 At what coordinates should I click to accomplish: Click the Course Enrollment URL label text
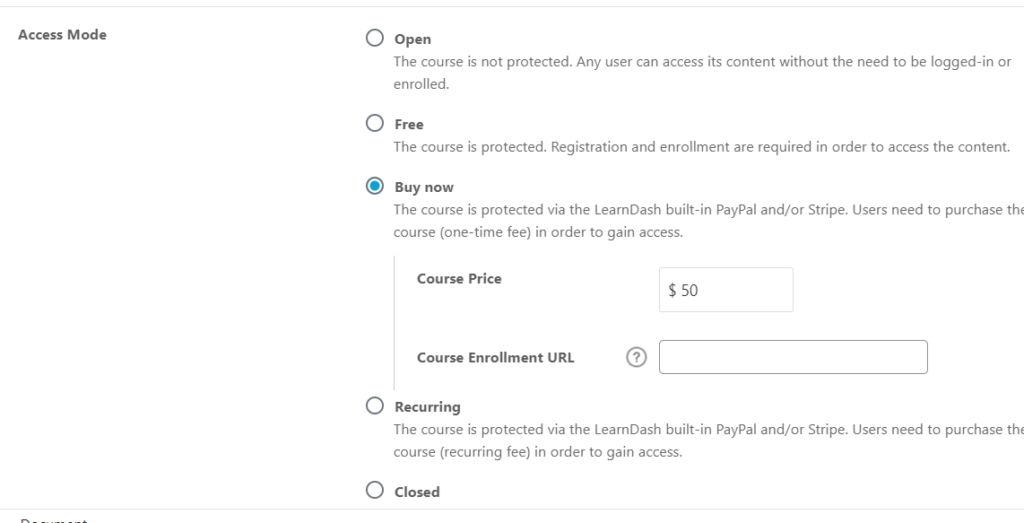coord(496,358)
